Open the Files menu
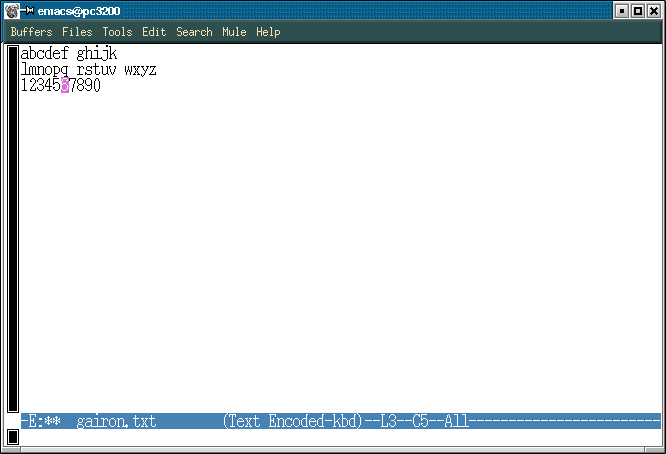This screenshot has height=454, width=666. tap(77, 32)
